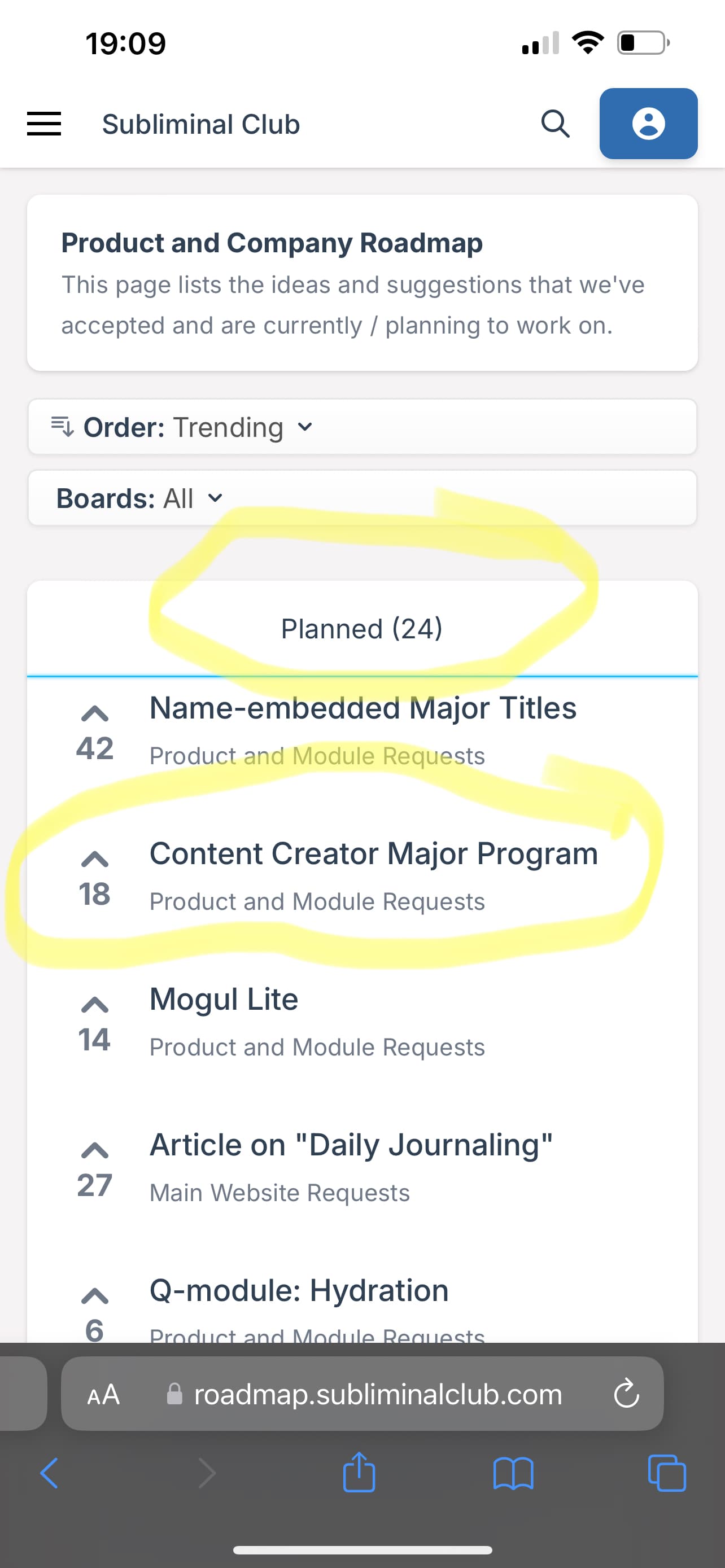Tap Safari's page reload icon
This screenshot has width=725, height=1568.
(x=626, y=1393)
